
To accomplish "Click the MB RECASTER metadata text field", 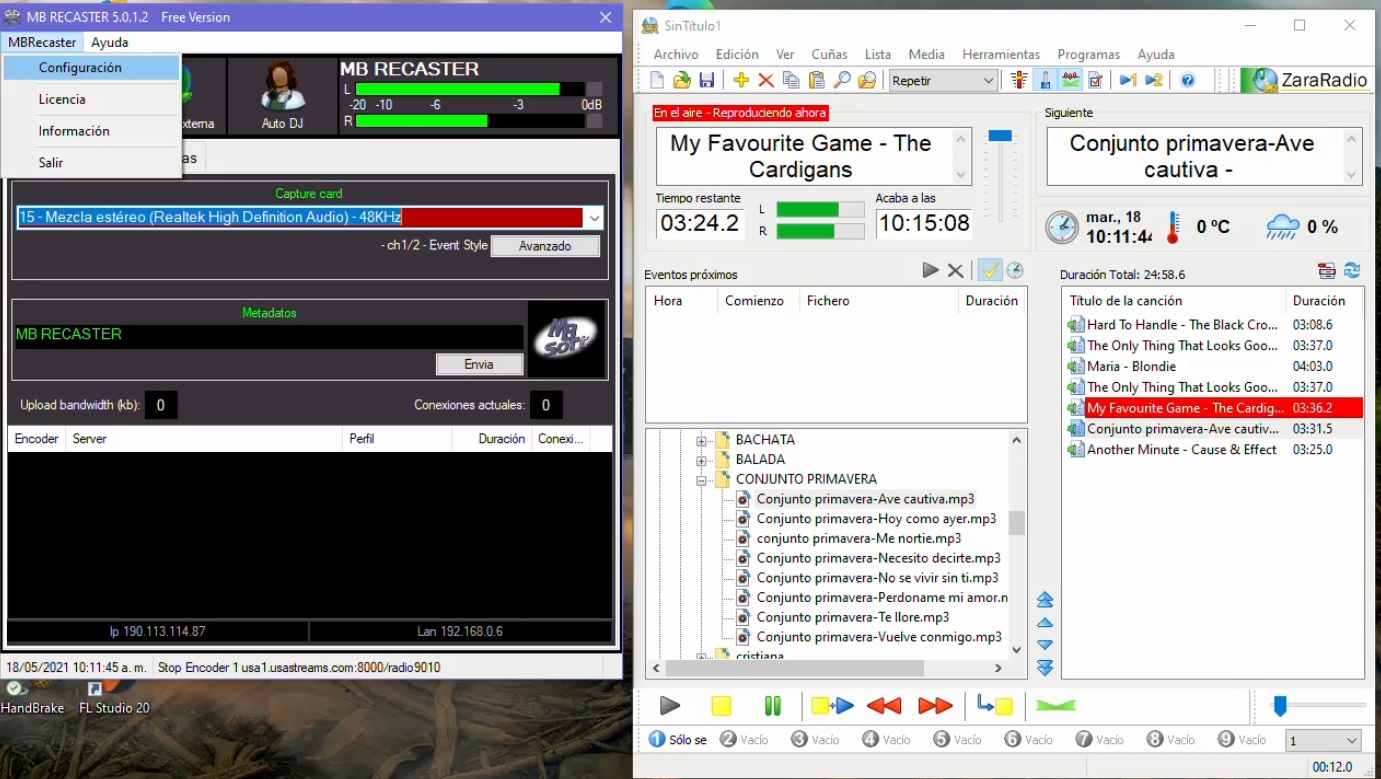I will pos(269,335).
